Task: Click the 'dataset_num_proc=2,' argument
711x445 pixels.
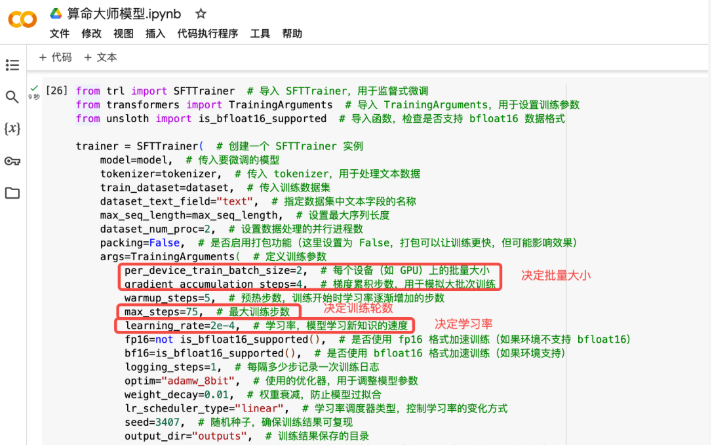Action: point(158,229)
